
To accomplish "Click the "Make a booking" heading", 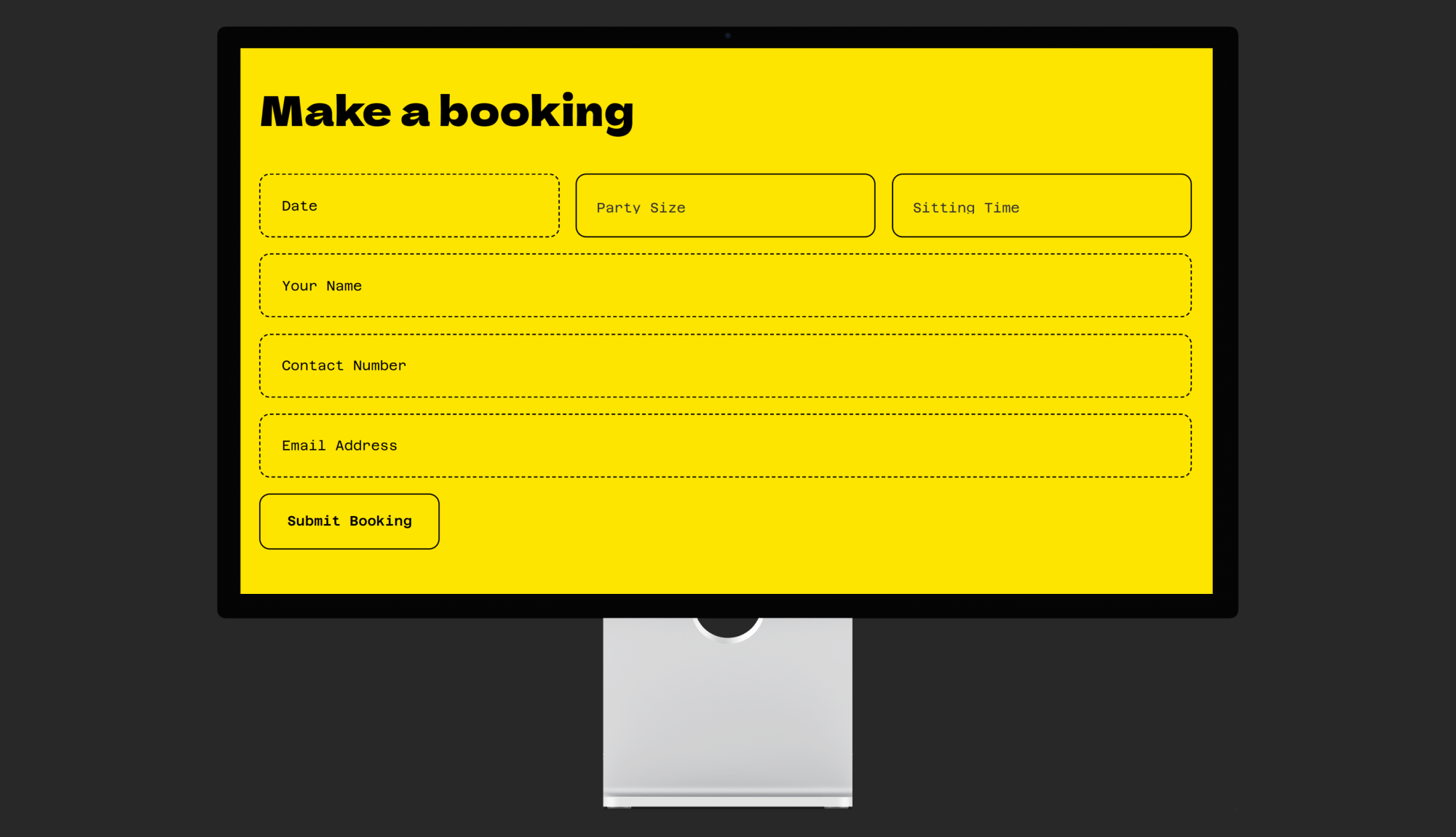I will [446, 112].
